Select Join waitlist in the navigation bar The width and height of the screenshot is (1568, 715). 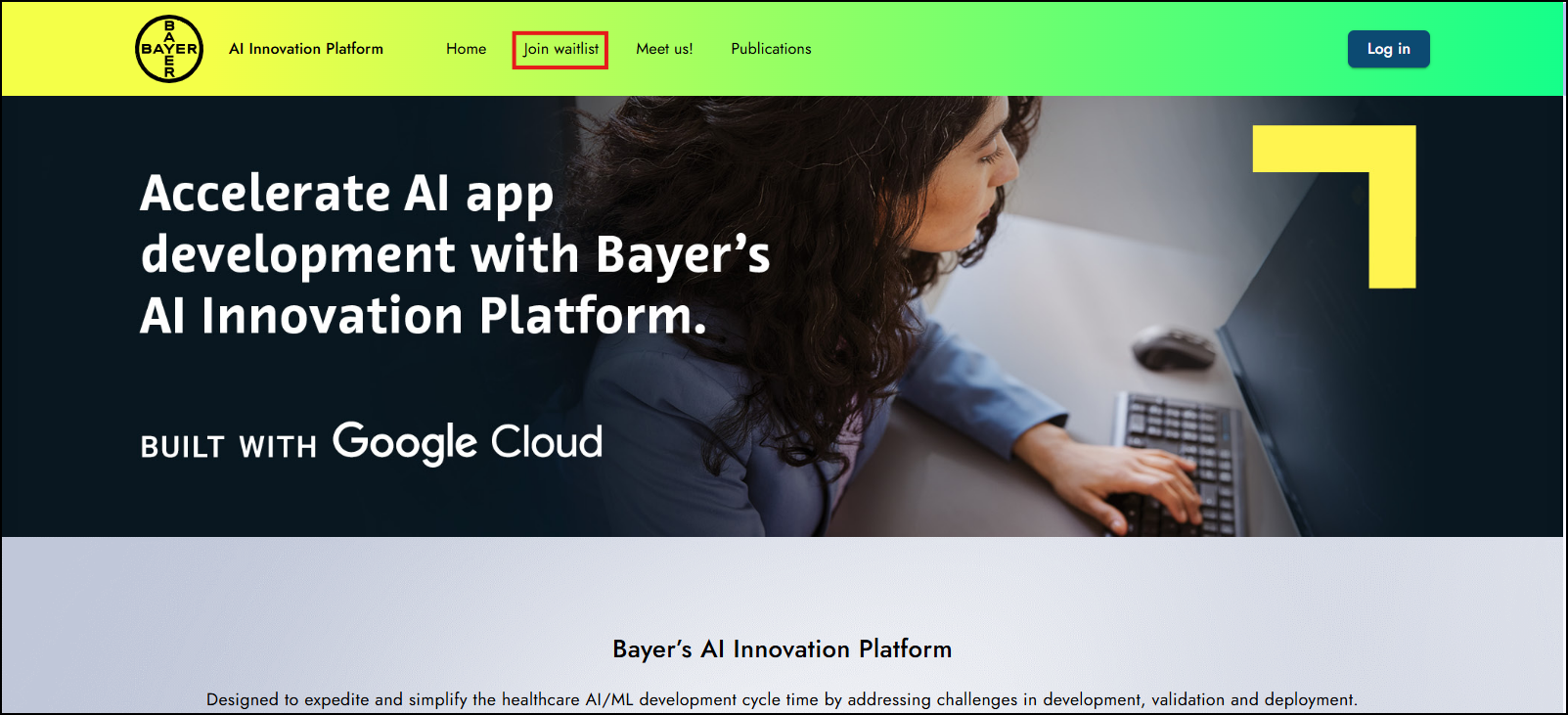(560, 49)
